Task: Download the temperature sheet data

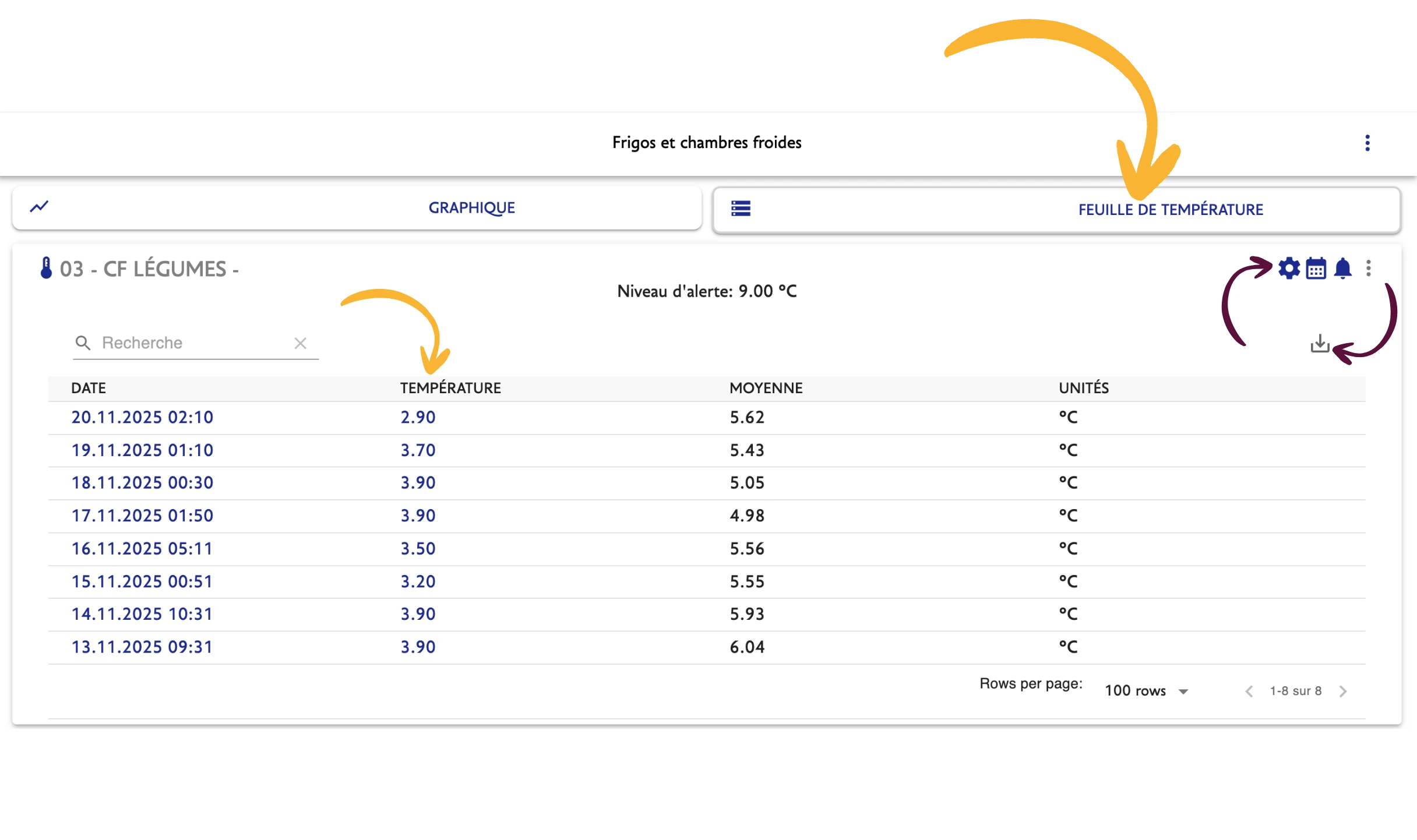Action: click(1319, 344)
